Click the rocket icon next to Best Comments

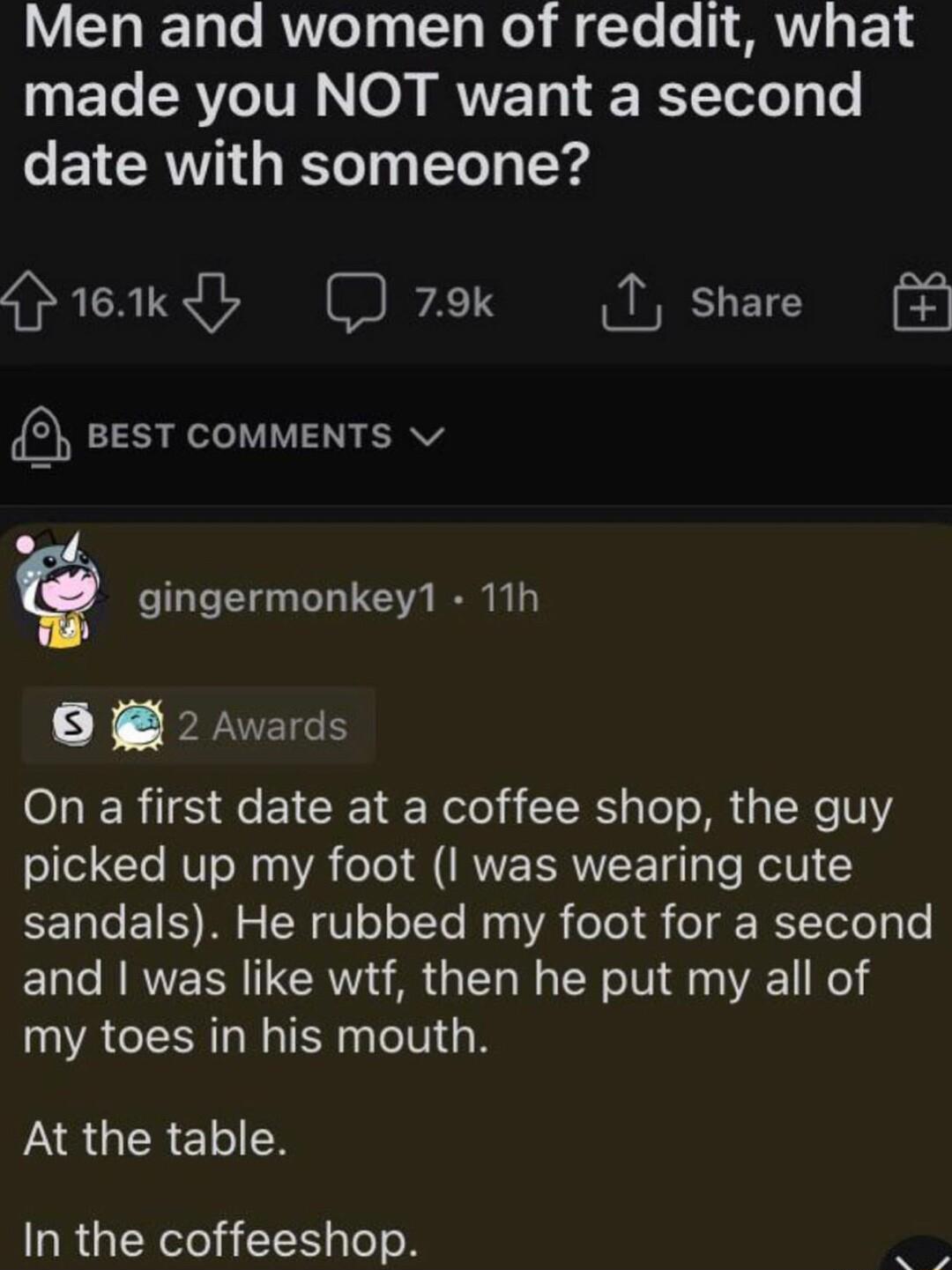[40, 436]
